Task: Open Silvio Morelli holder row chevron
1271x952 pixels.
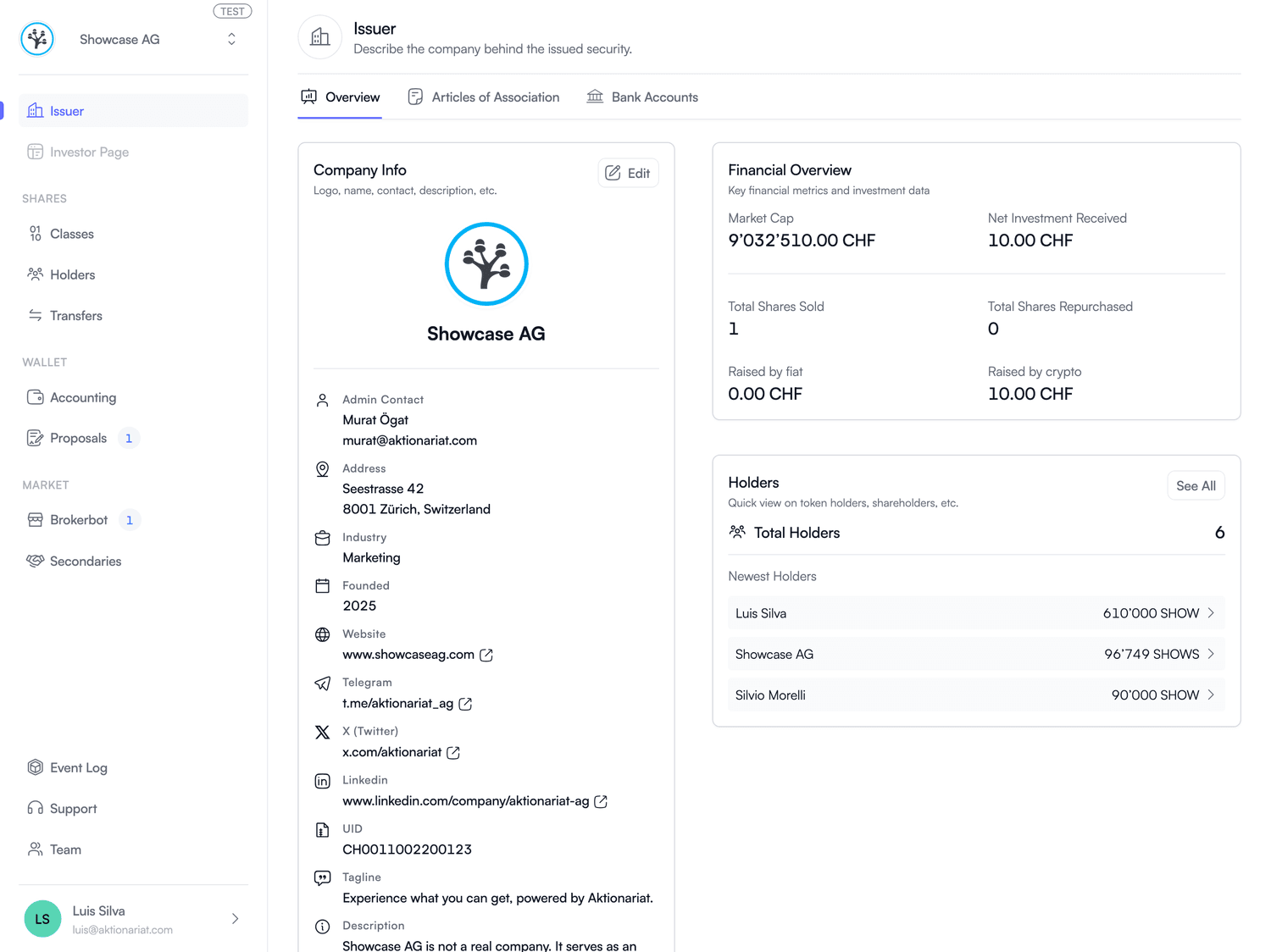Action: coord(1211,695)
